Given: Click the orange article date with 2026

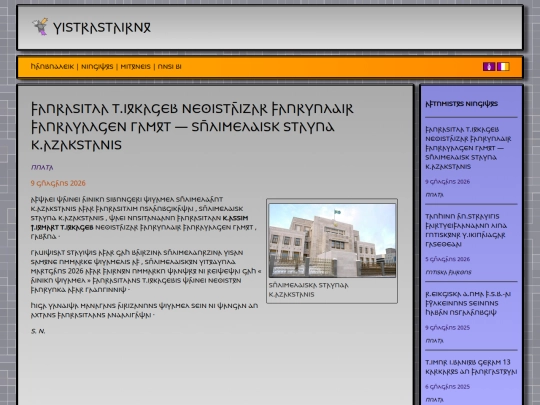Looking at the screenshot, I should click(x=58, y=183).
